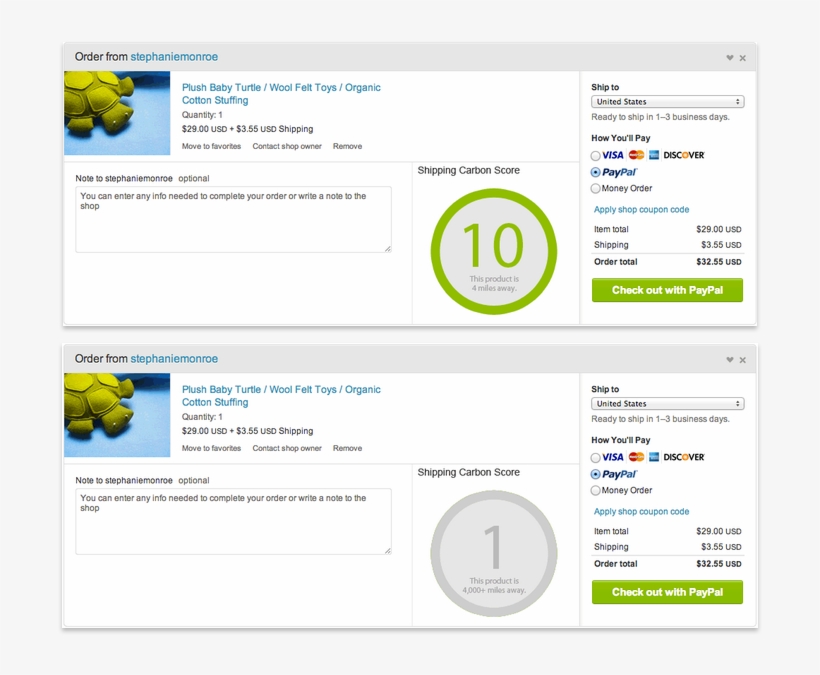The image size is (820, 675).
Task: Click the note resize handle in bottom order
Action: [388, 551]
